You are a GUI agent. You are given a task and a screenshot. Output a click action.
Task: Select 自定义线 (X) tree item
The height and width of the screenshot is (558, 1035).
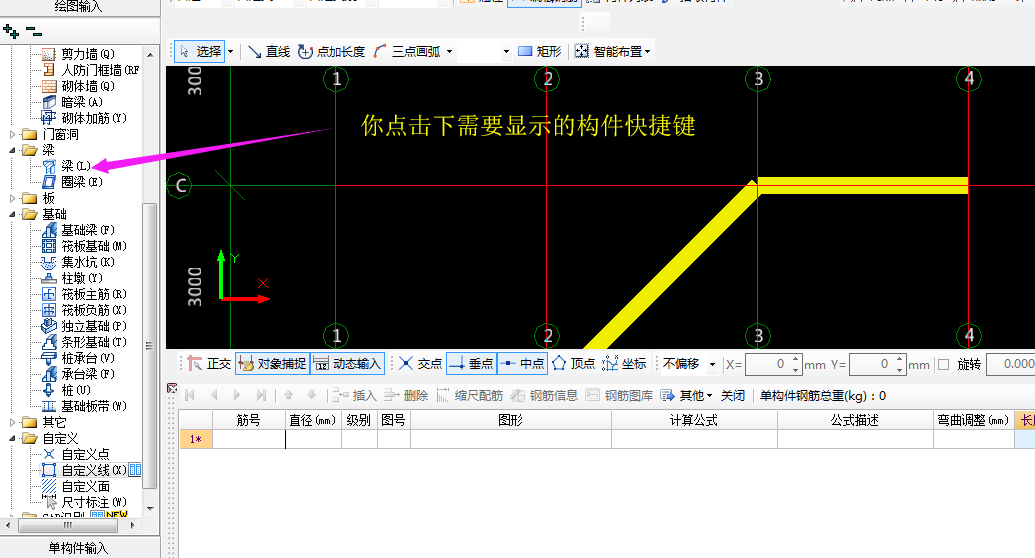93,470
